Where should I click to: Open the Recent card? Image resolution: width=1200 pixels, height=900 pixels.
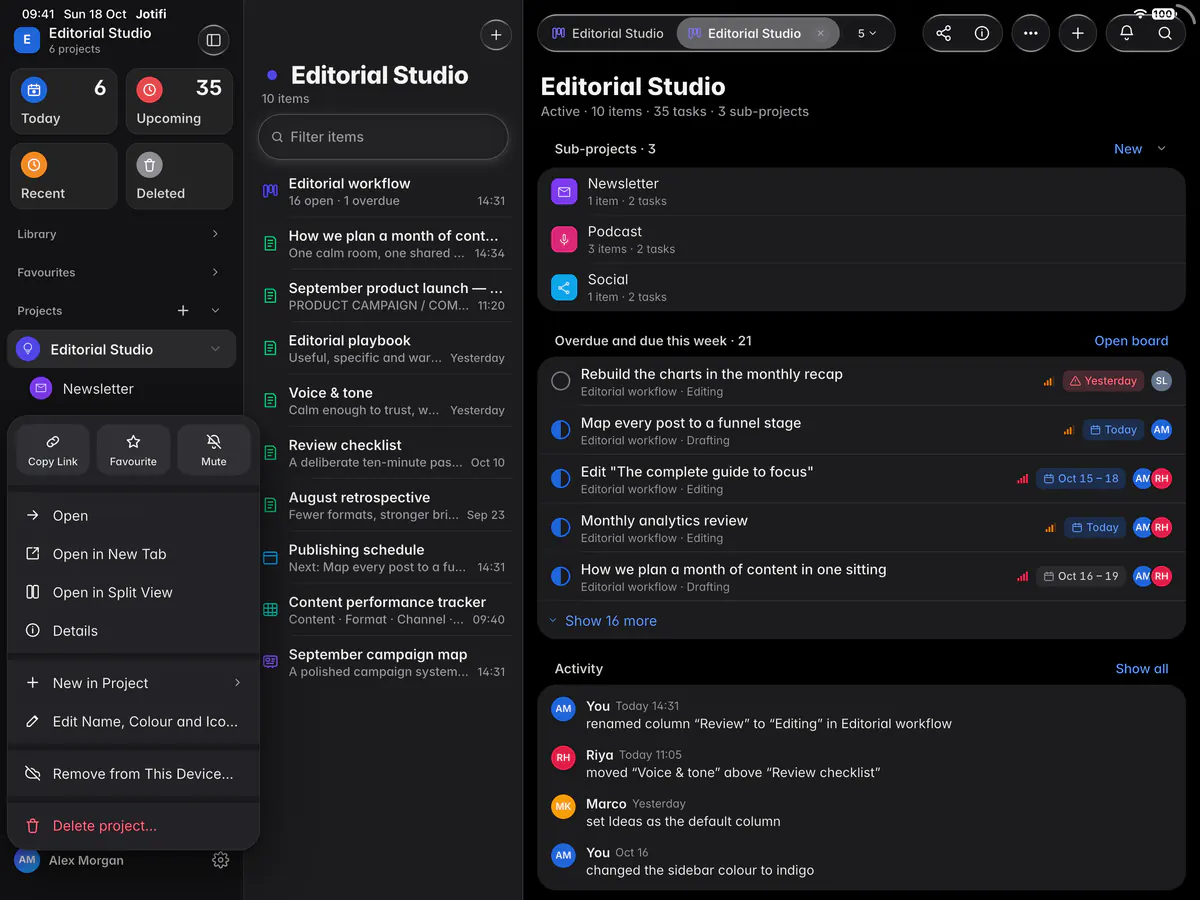64,177
